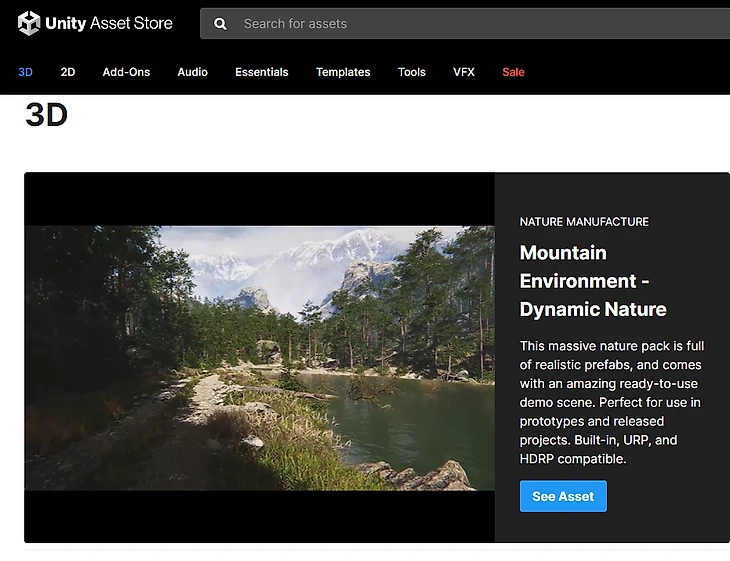Open the red Sale tab

[x=513, y=72]
